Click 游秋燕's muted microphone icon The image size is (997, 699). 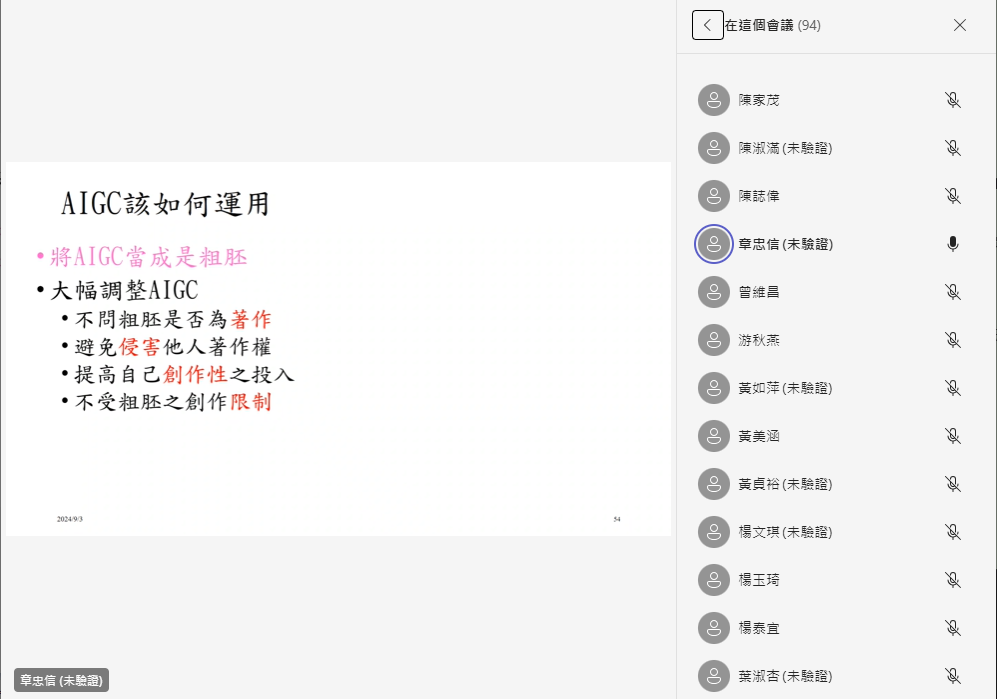pyautogui.click(x=952, y=340)
